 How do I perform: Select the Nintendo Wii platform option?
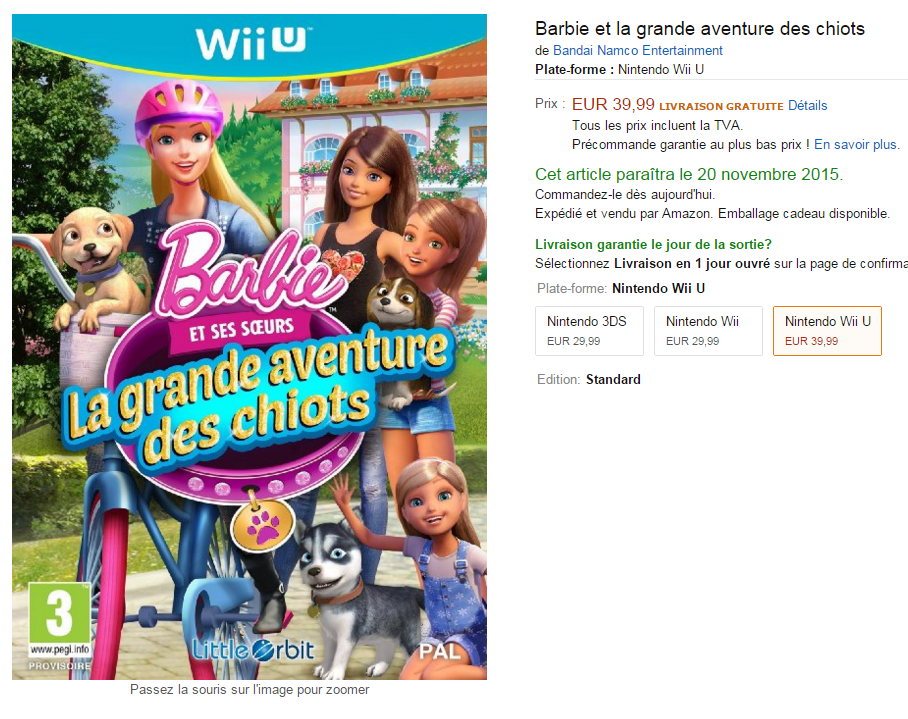coord(708,331)
